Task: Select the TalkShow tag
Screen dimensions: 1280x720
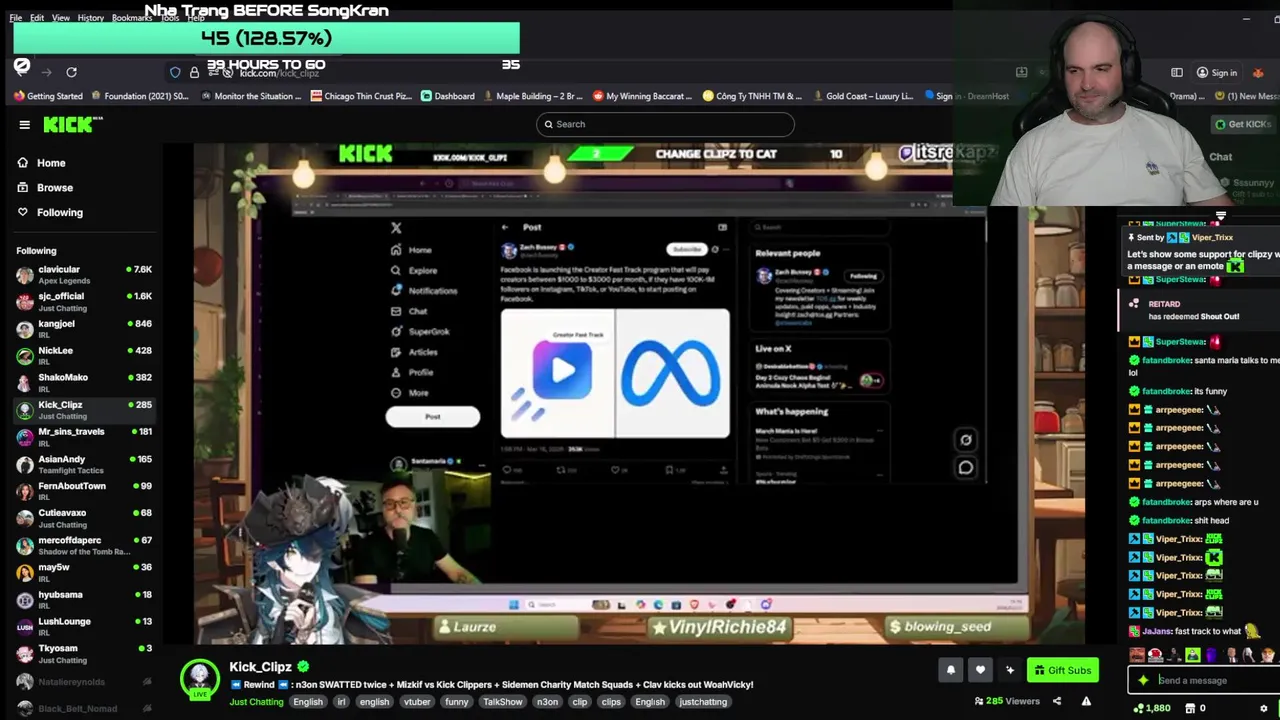Action: point(503,702)
